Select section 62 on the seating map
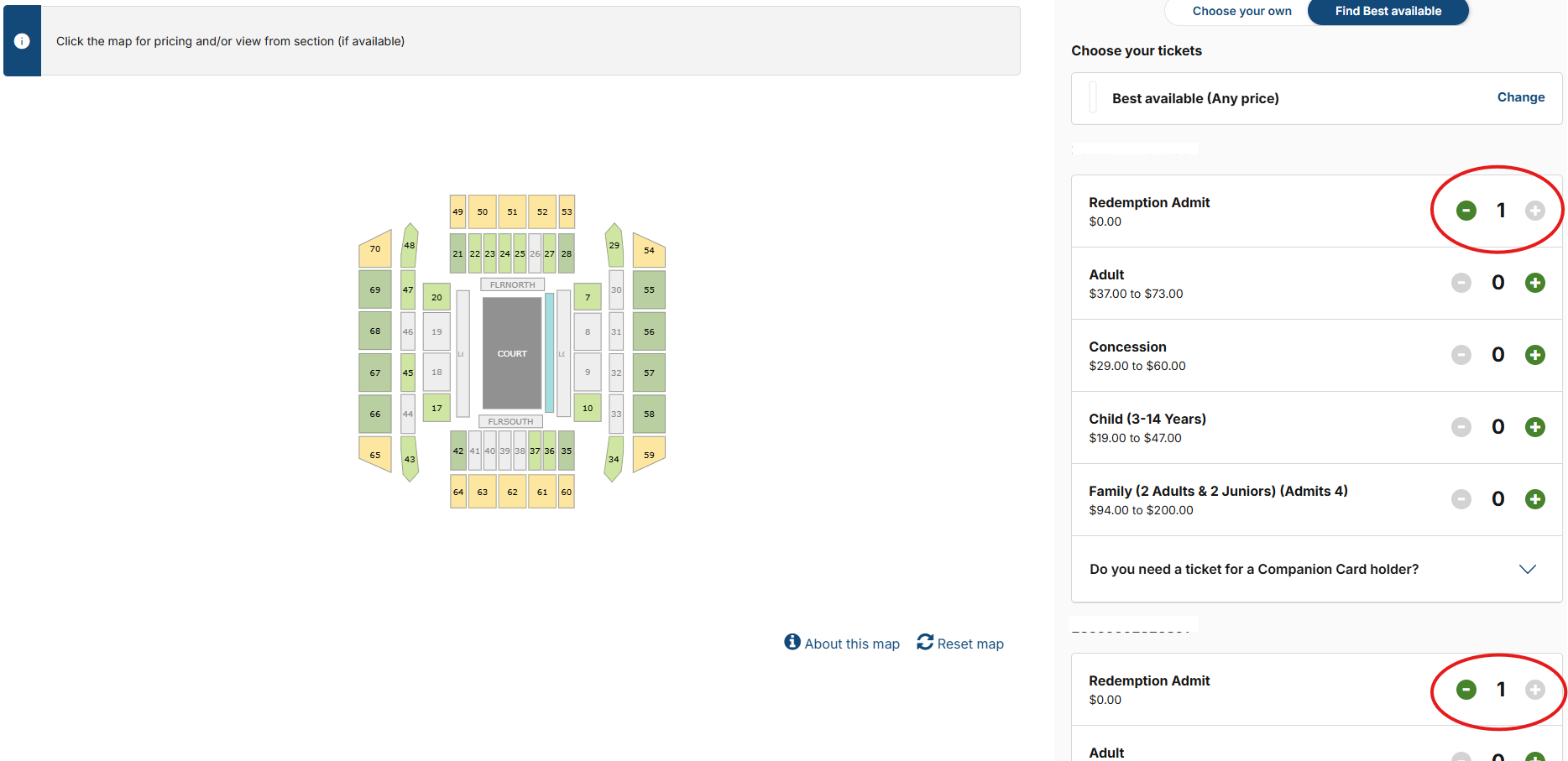The width and height of the screenshot is (1568, 761). (x=512, y=492)
